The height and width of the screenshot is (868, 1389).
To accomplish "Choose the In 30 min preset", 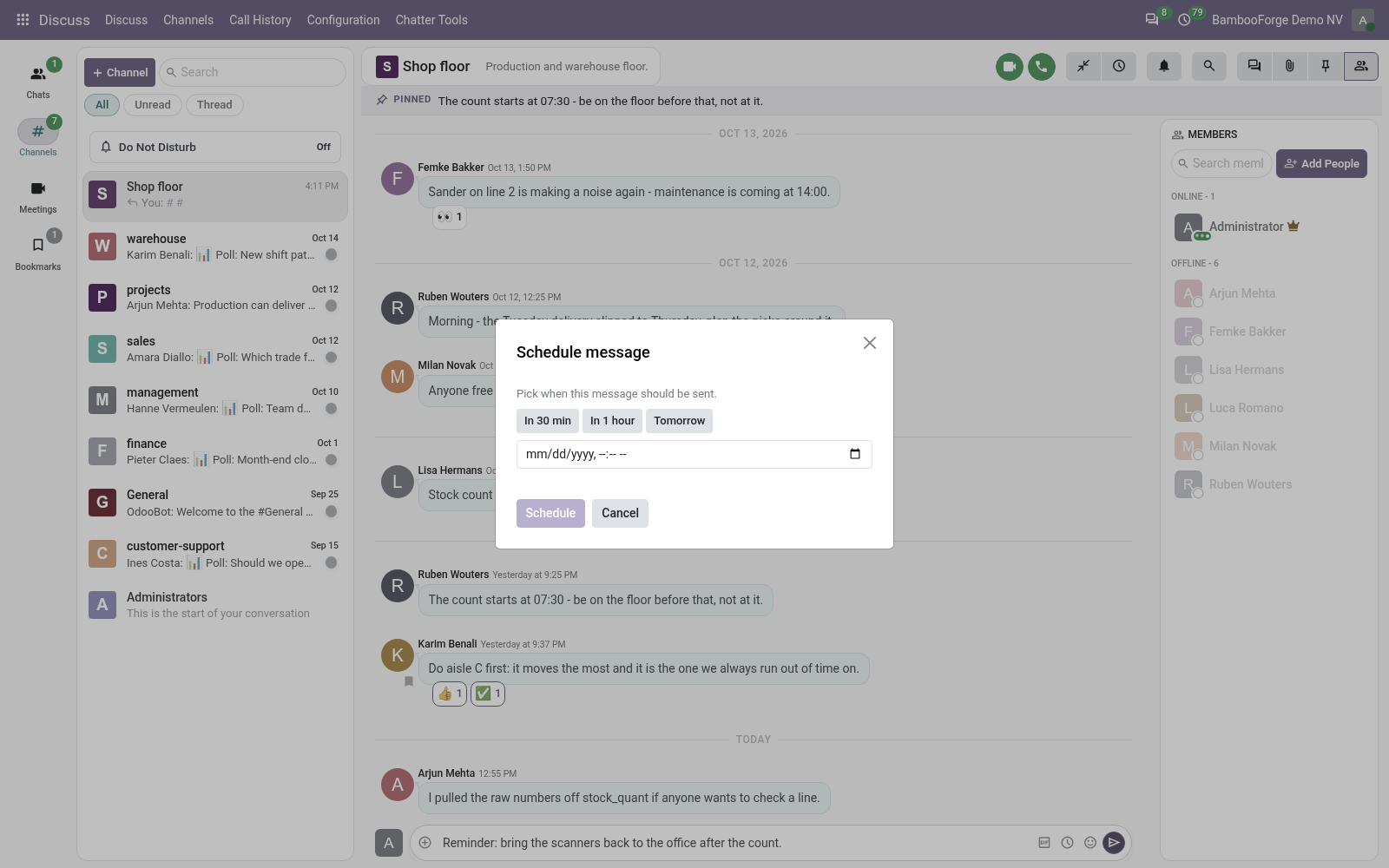I will point(548,421).
